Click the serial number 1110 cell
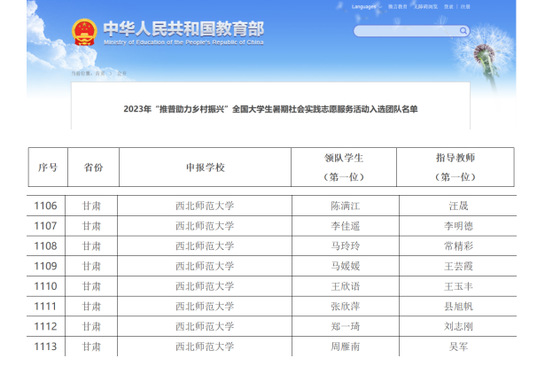Image resolution: width=553 pixels, height=366 pixels. tap(45, 286)
